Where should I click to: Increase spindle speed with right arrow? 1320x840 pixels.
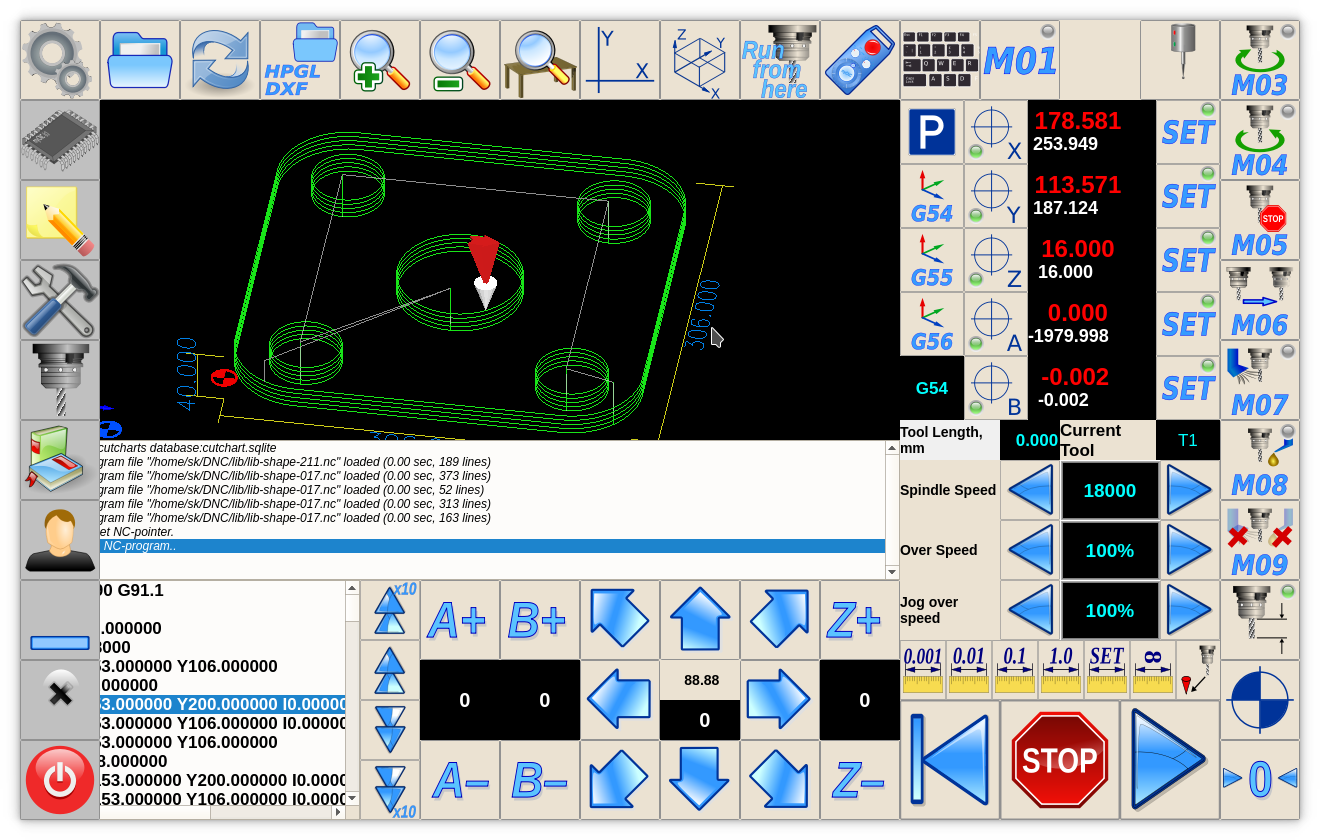[1189, 490]
